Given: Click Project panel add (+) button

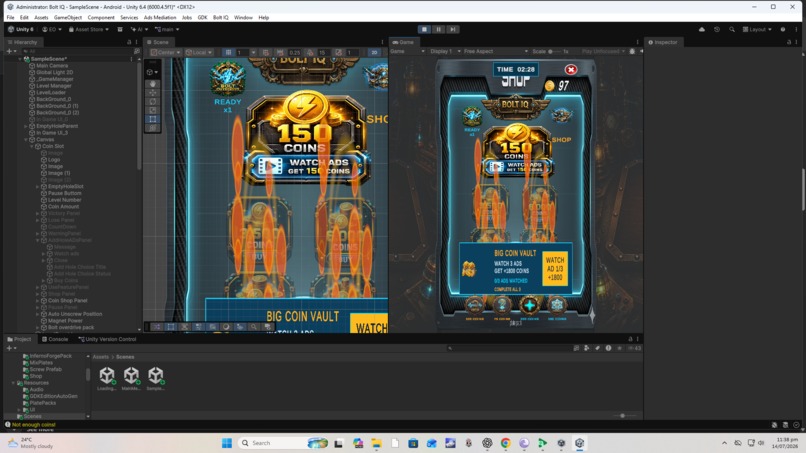Looking at the screenshot, I should click(9, 348).
